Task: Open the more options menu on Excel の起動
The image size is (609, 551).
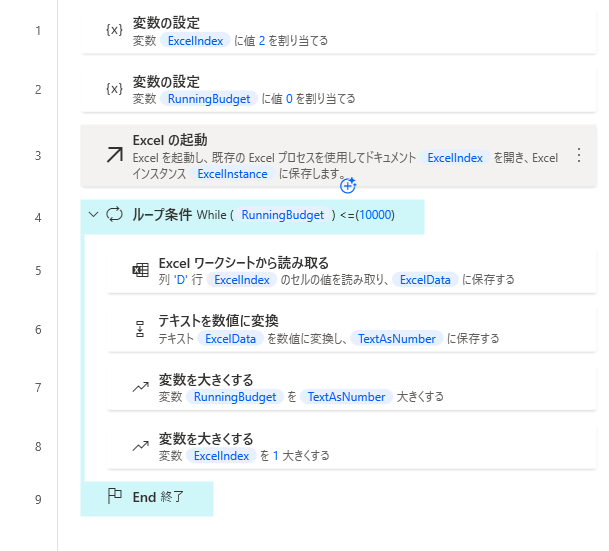Action: coord(579,155)
